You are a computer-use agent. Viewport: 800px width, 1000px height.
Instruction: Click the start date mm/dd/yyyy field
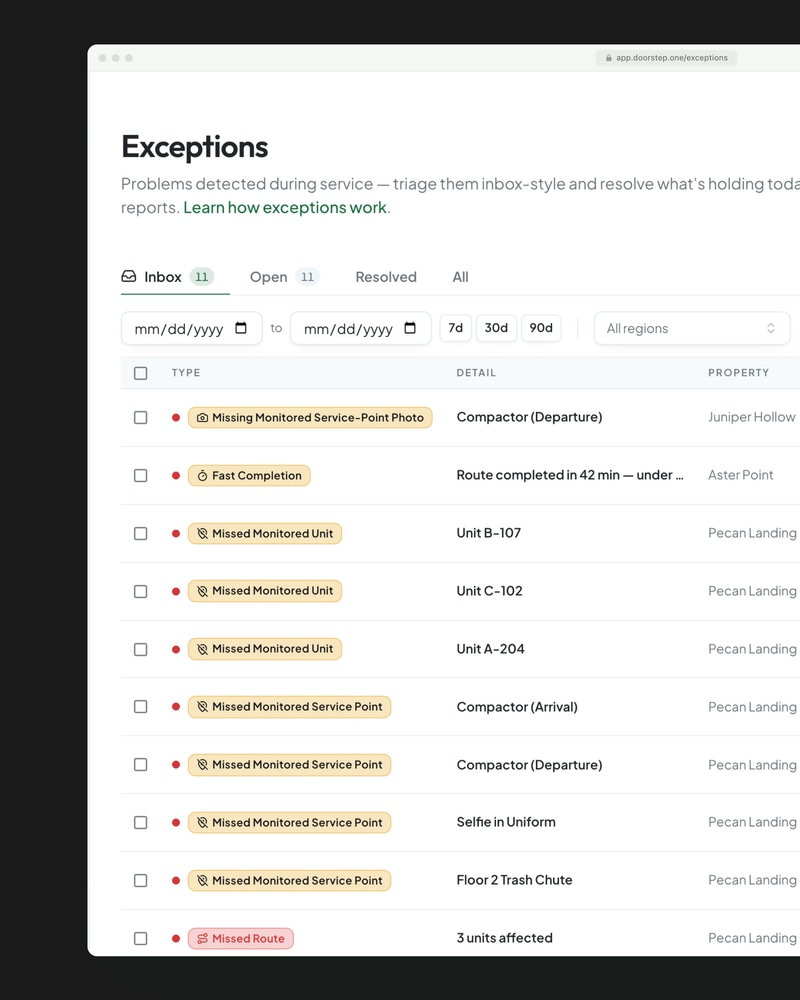click(191, 328)
